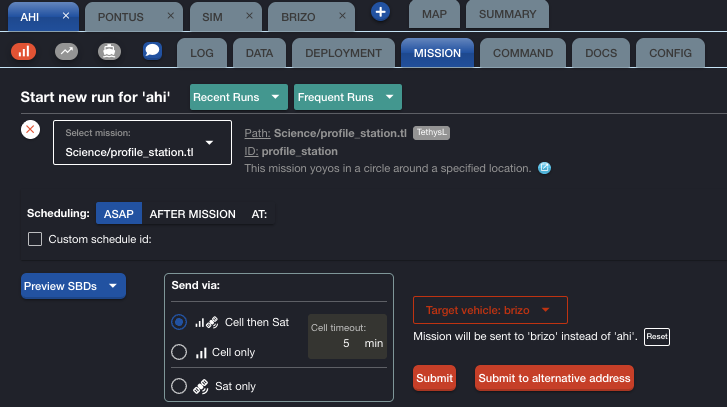Click the orange bar chart icon
727x407 pixels.
[x=24, y=51]
